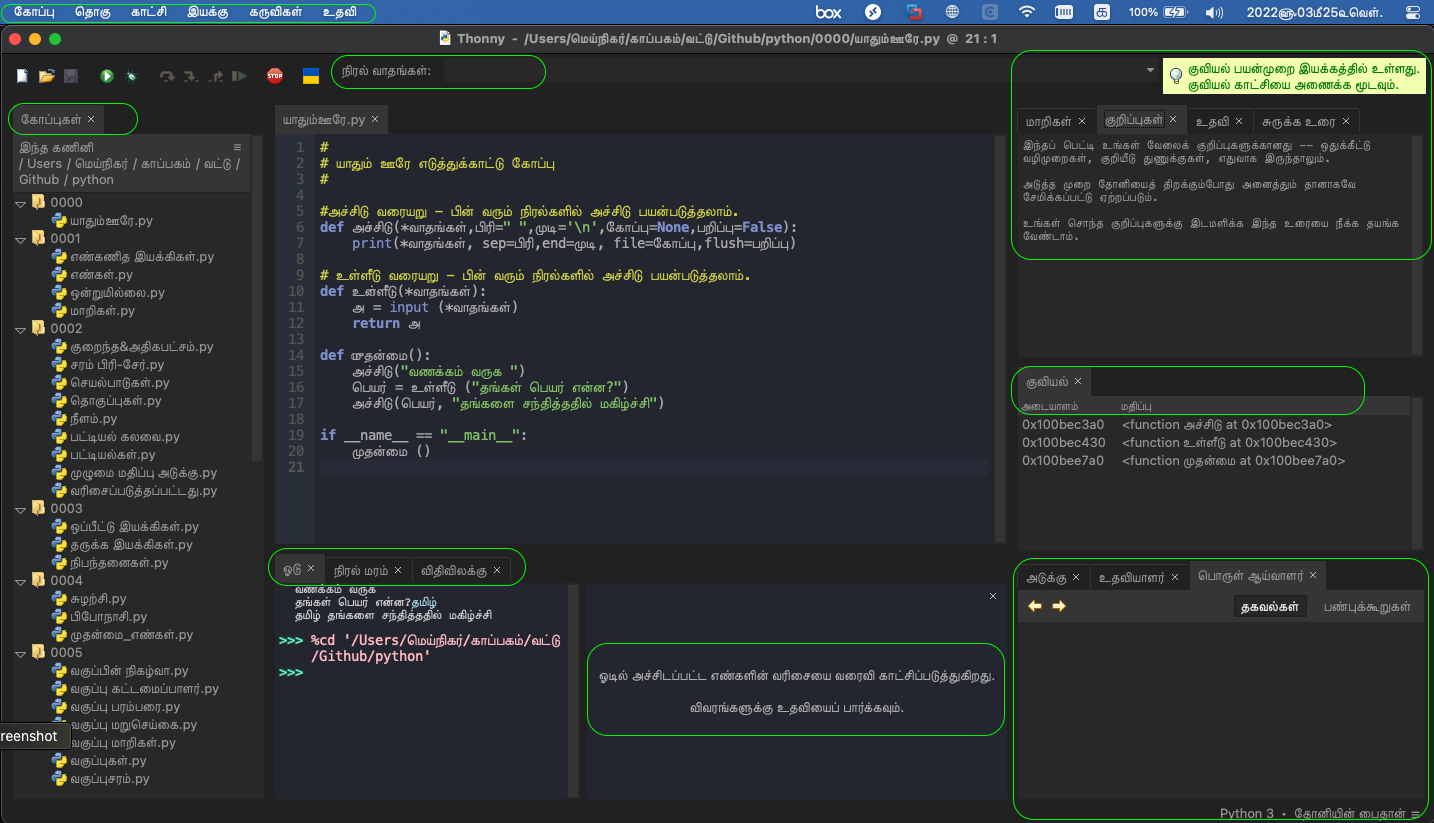Close the குவியல் heap tab
The height and width of the screenshot is (823, 1434).
point(1078,382)
